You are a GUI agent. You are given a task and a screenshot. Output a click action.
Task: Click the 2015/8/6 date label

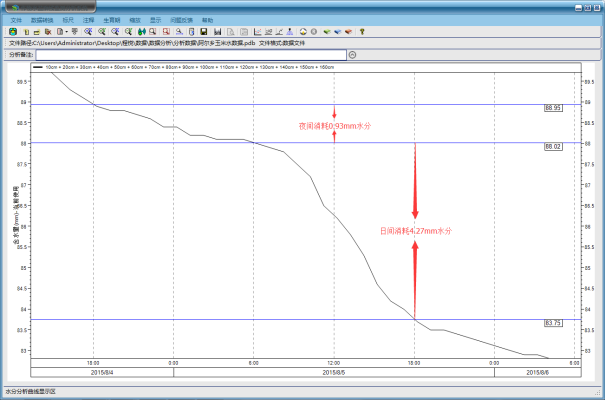(x=537, y=373)
